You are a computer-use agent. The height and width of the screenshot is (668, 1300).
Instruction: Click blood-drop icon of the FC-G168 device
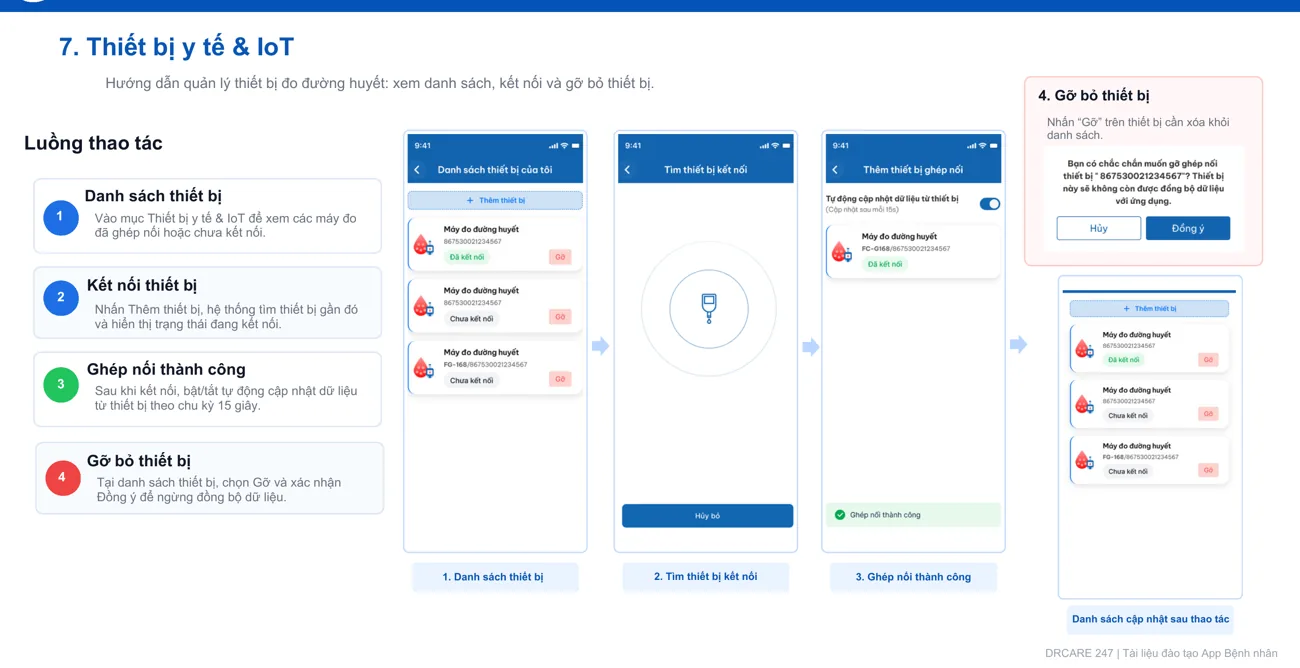[841, 251]
